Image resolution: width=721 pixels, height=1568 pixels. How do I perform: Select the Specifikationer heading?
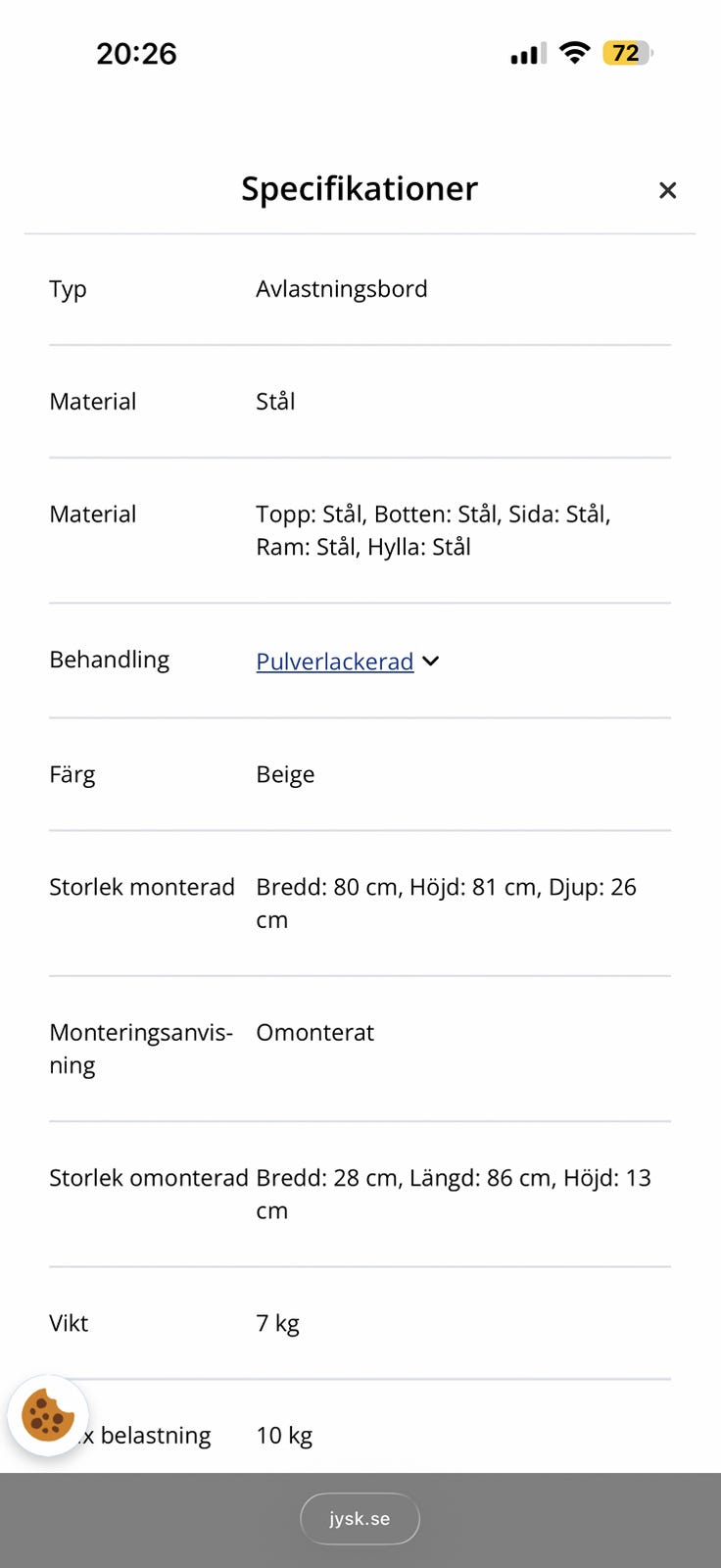pyautogui.click(x=360, y=188)
